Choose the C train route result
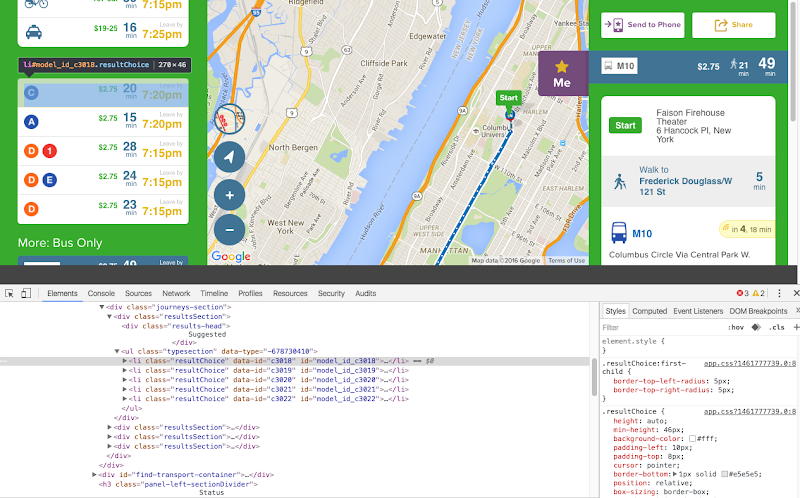This screenshot has width=800, height=498. (x=103, y=93)
